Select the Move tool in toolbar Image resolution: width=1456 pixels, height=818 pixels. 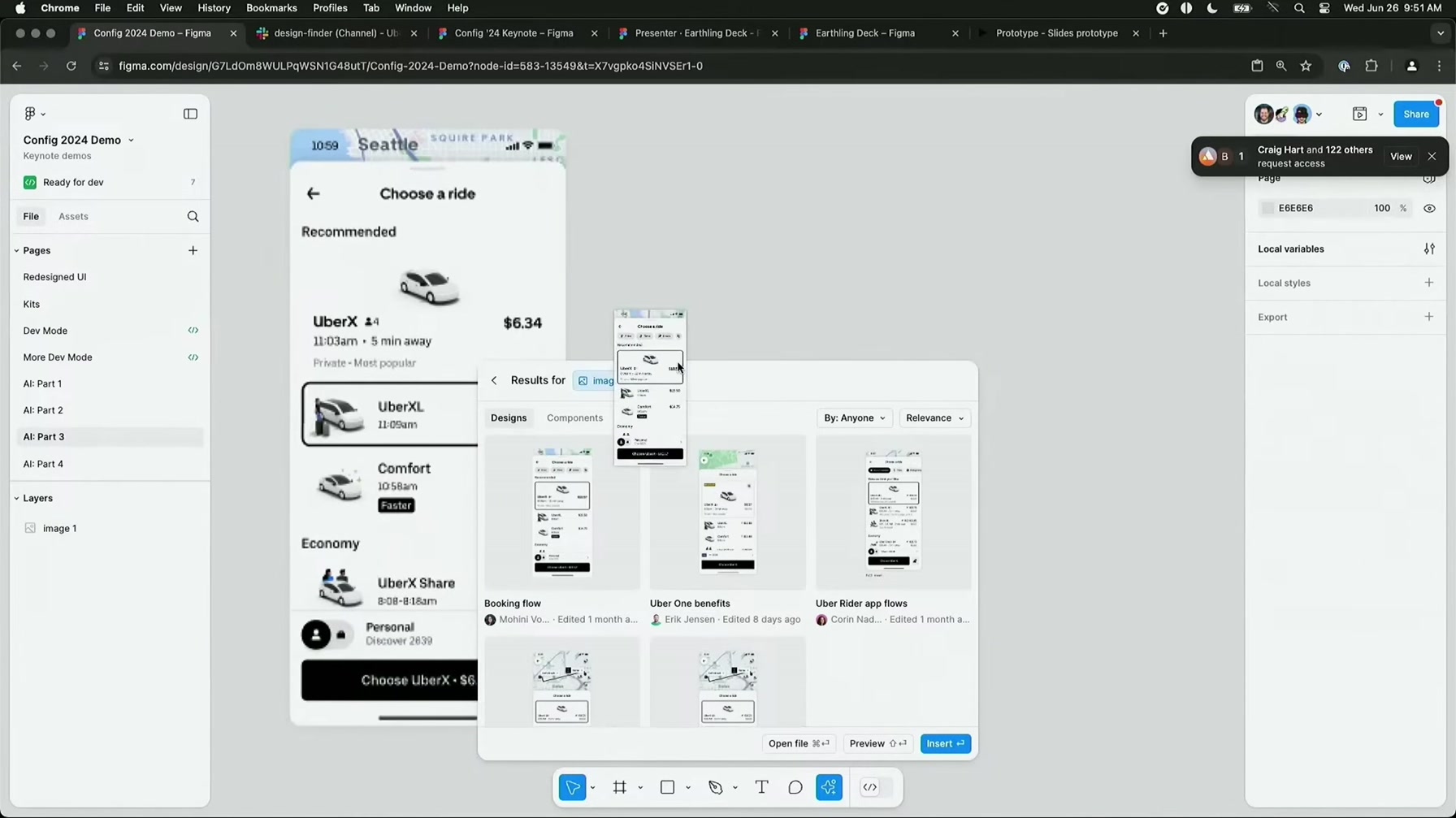point(573,787)
